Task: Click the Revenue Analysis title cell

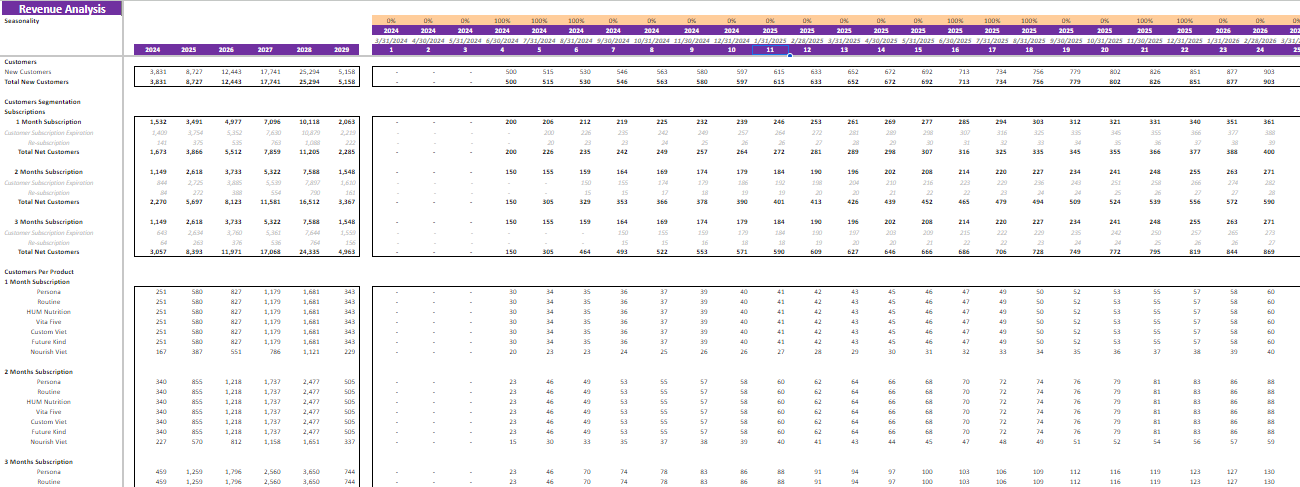Action: (x=61, y=8)
